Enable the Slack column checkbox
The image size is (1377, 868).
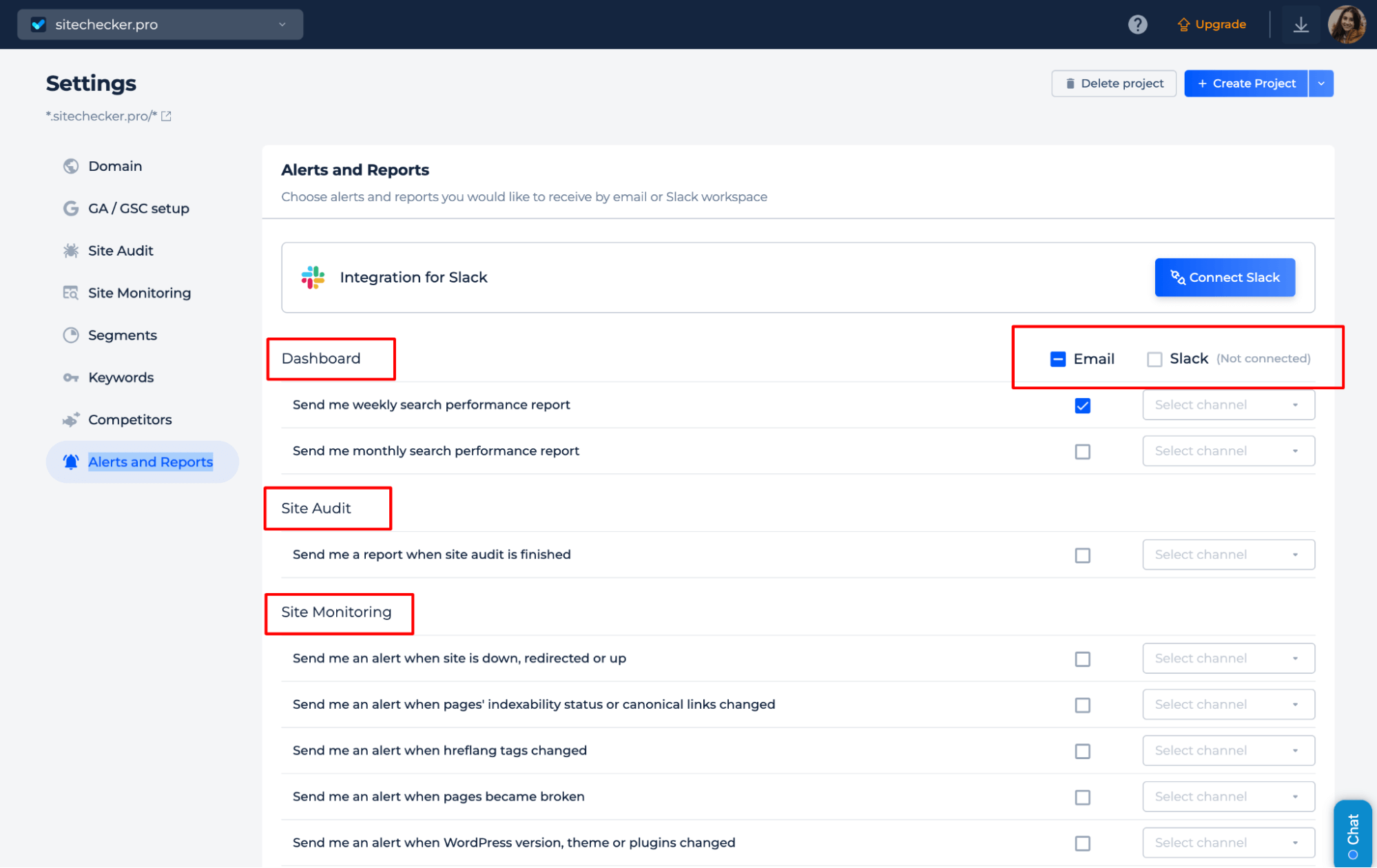1154,359
